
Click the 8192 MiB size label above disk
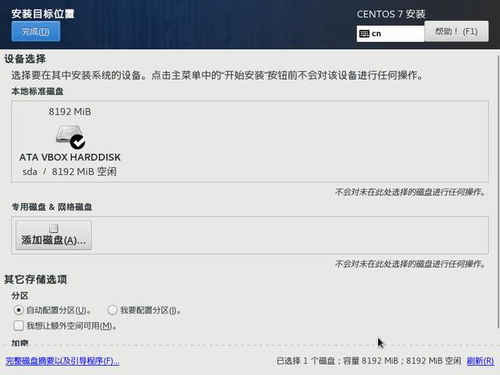(x=70, y=112)
